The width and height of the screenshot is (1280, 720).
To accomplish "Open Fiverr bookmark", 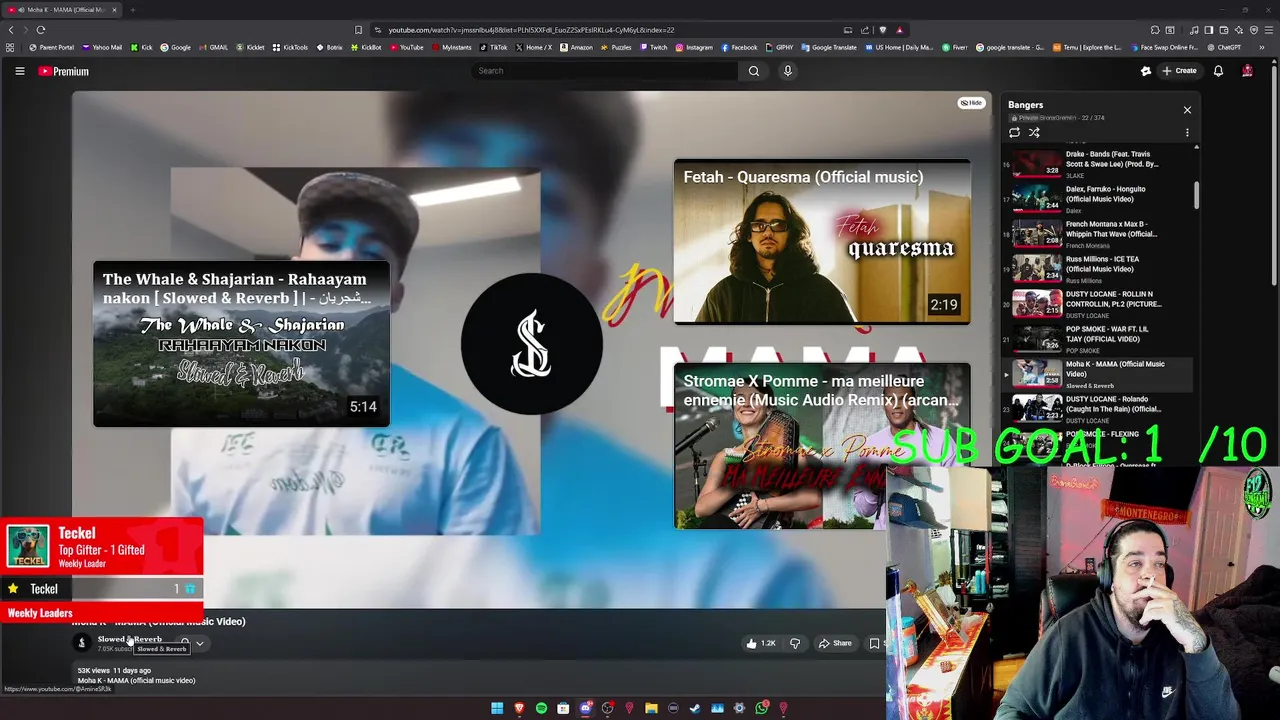I will [x=953, y=47].
